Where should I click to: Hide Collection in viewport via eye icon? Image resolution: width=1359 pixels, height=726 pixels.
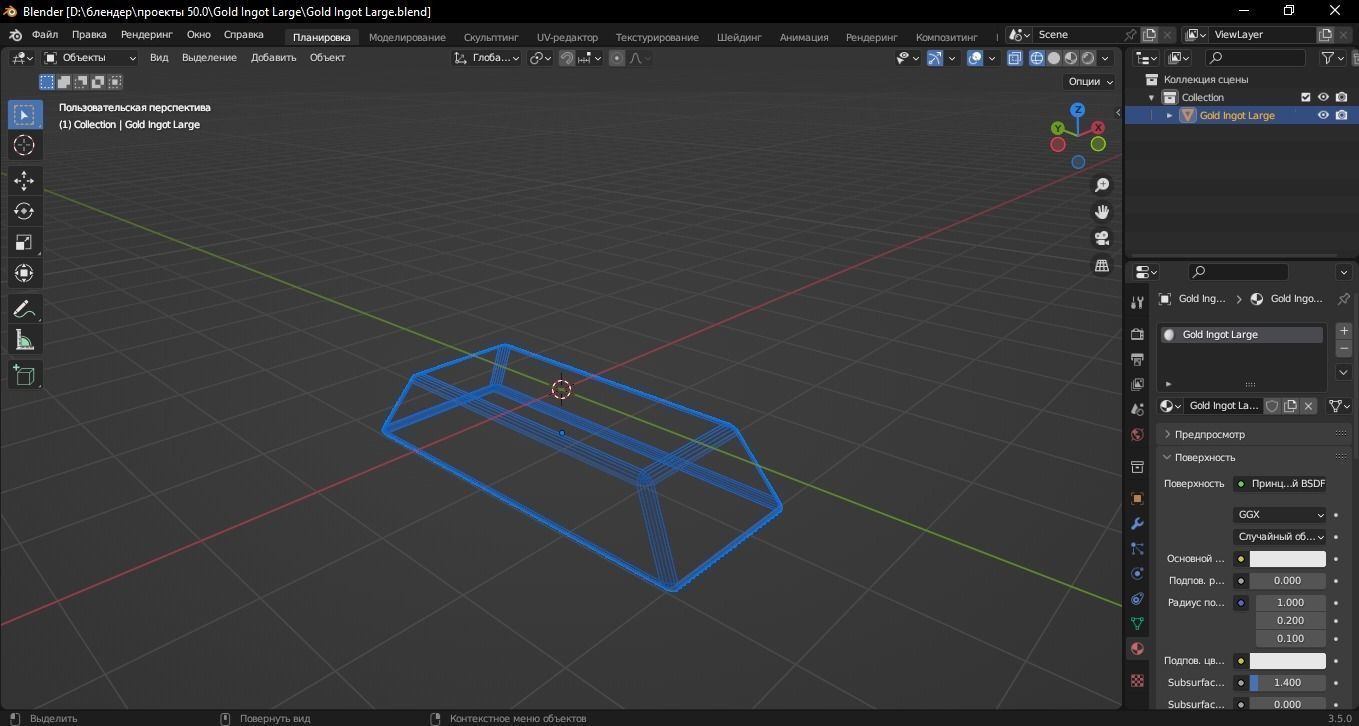click(x=1323, y=98)
